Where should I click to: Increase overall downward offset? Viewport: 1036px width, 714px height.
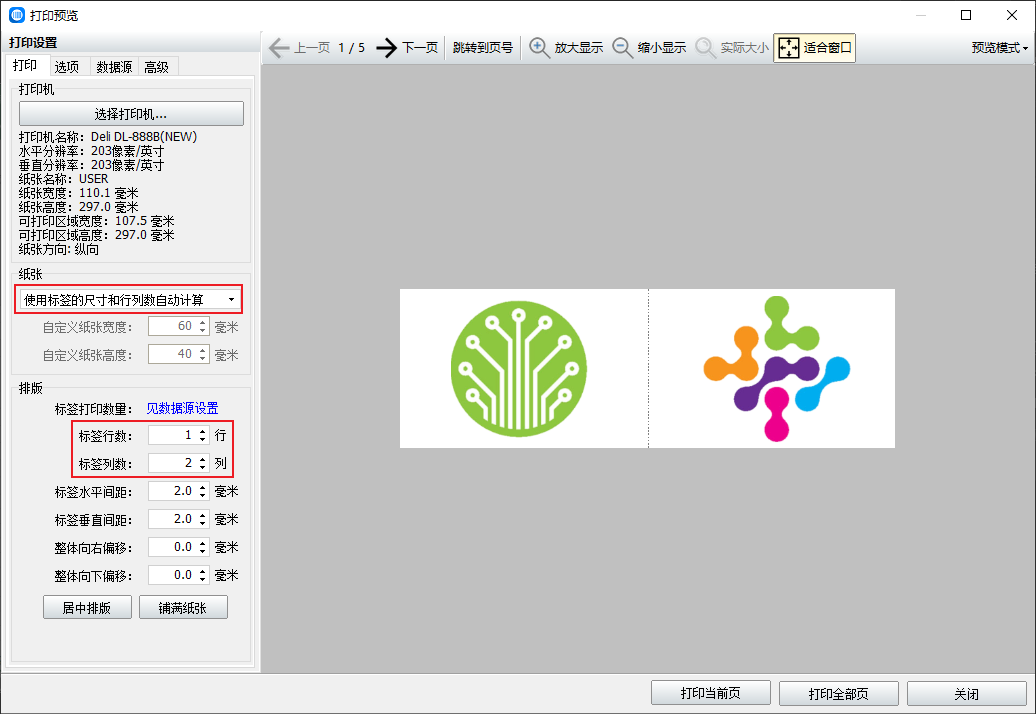[203, 571]
